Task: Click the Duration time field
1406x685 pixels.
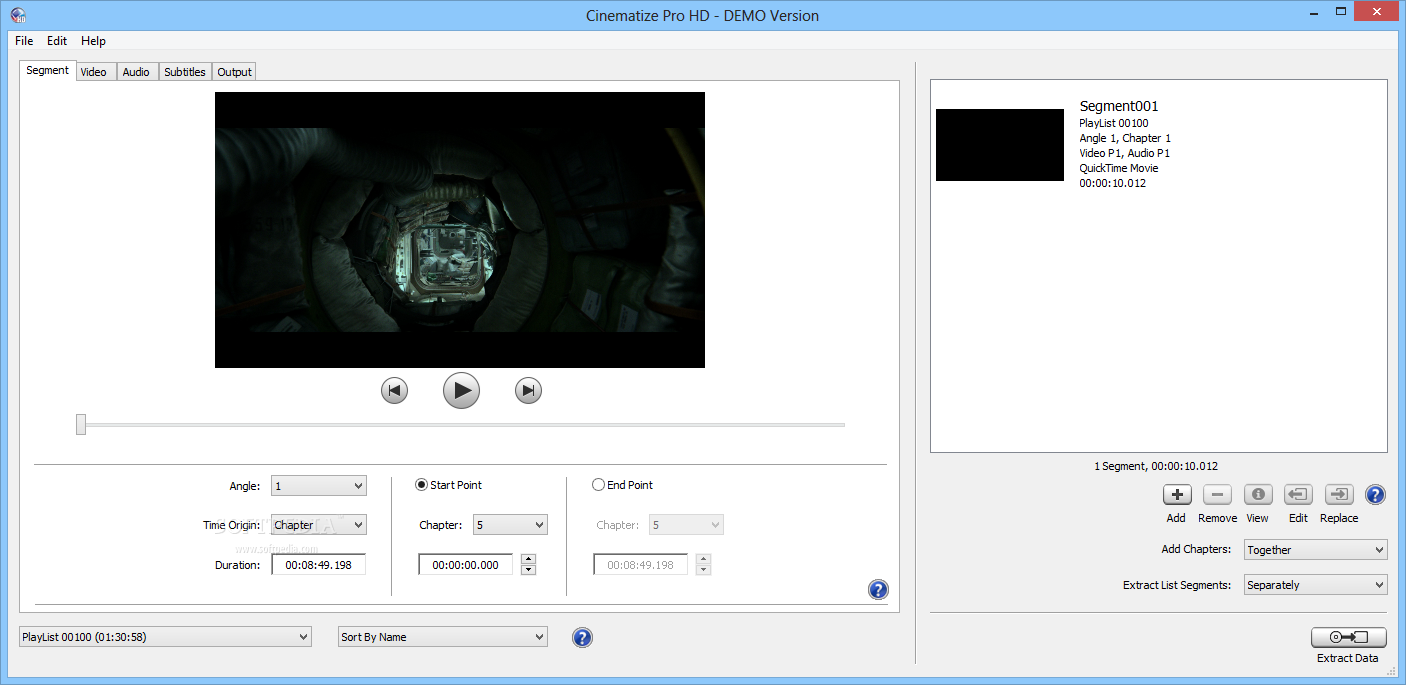Action: (x=319, y=565)
